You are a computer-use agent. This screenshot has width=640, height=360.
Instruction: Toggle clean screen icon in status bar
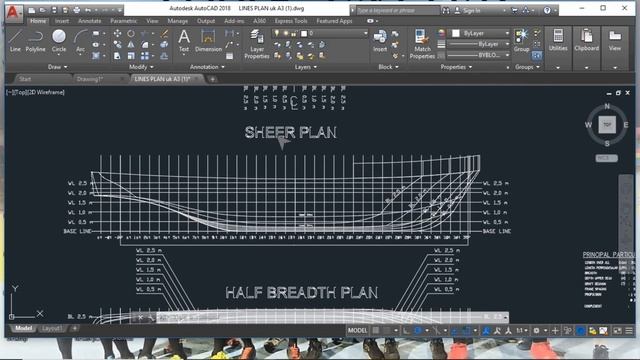(617, 331)
